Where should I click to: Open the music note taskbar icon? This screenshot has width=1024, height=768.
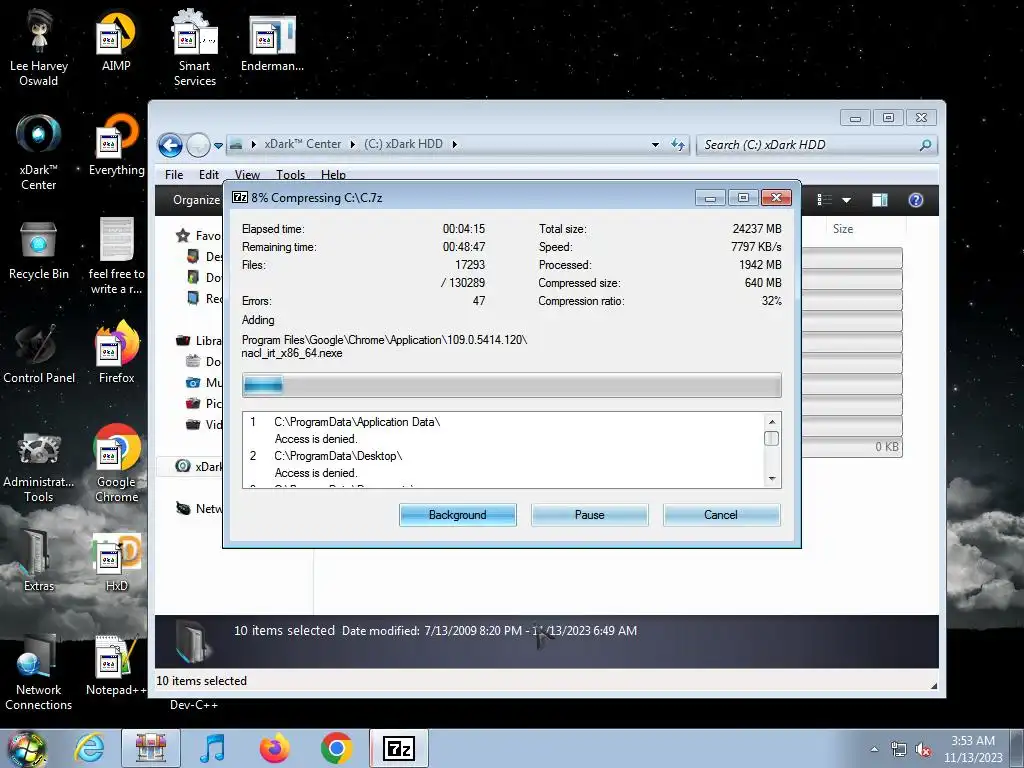coord(213,748)
